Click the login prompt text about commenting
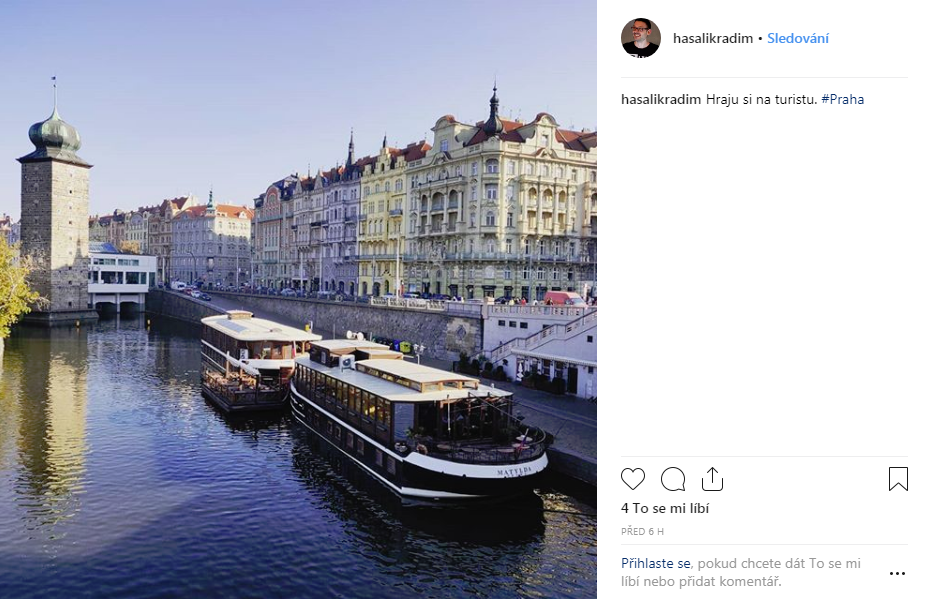Image resolution: width=927 pixels, height=599 pixels. (741, 572)
